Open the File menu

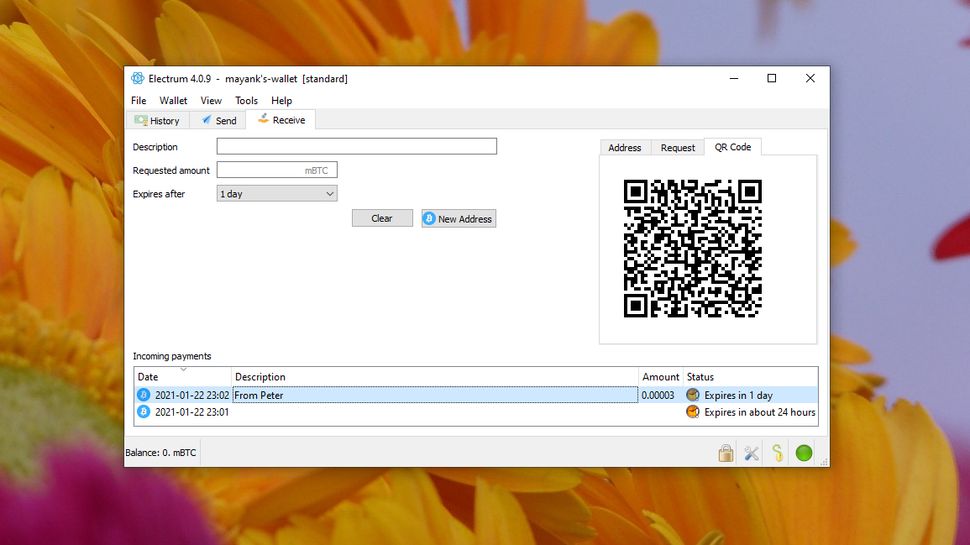[x=139, y=100]
